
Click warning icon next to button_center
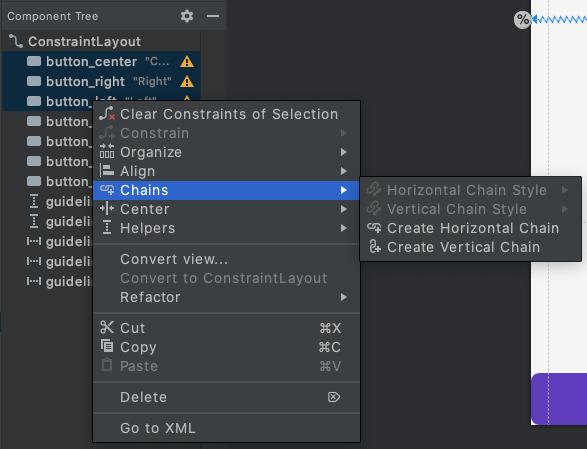187,61
